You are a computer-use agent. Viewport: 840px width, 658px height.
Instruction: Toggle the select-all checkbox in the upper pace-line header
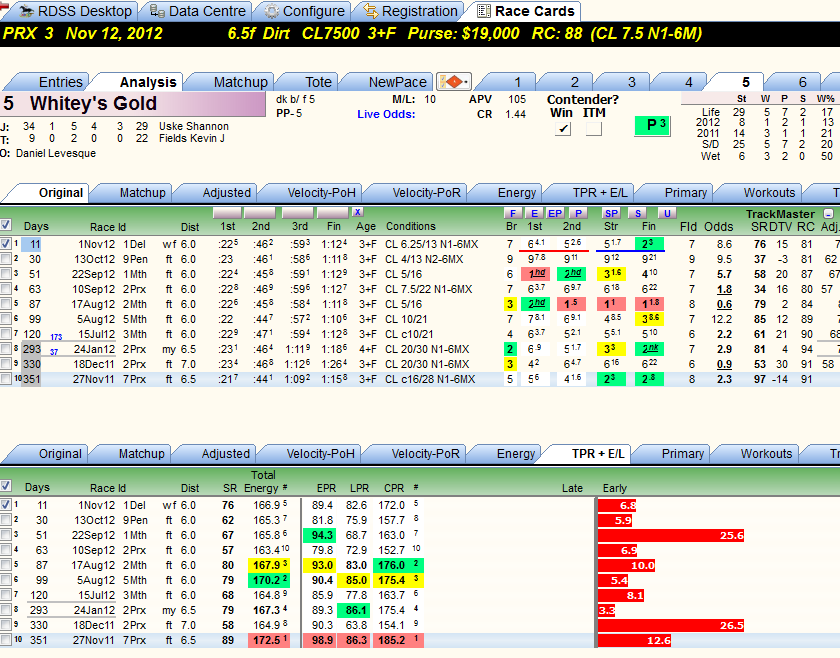[5, 225]
